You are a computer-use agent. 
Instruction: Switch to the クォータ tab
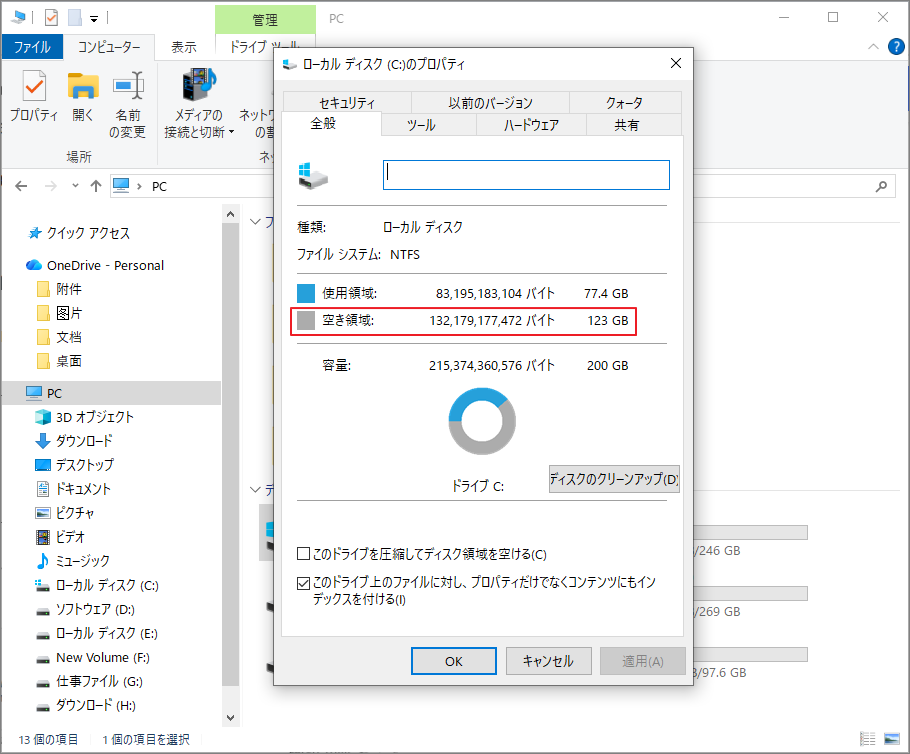(x=625, y=103)
